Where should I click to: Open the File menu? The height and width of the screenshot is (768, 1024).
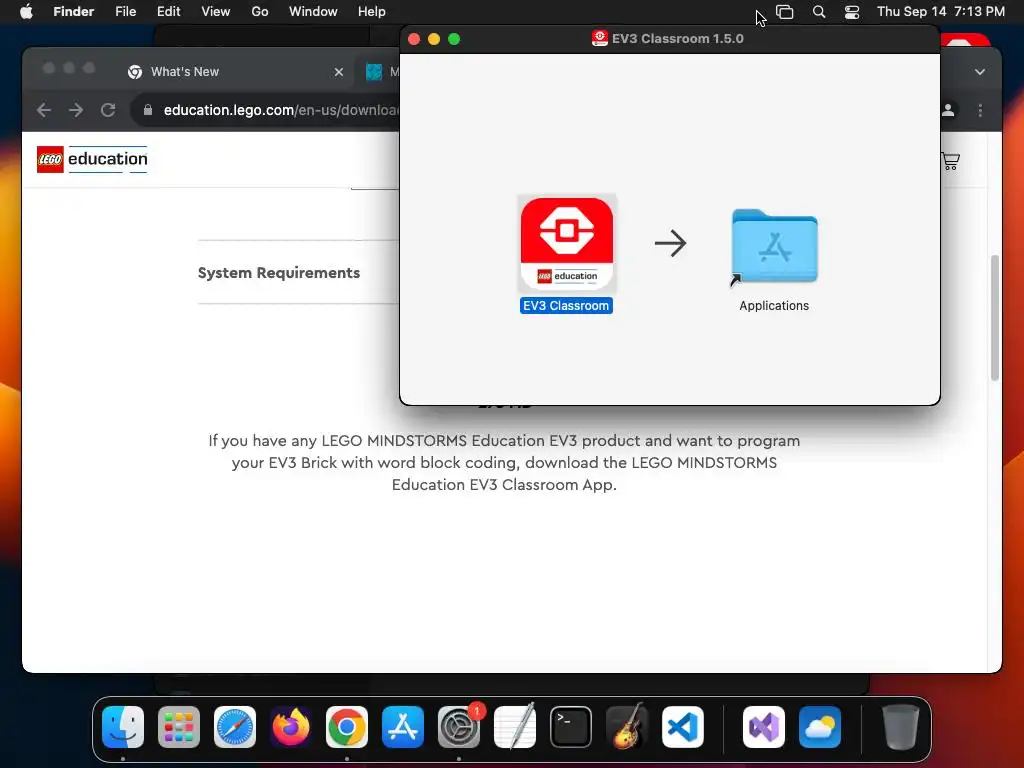(x=125, y=12)
